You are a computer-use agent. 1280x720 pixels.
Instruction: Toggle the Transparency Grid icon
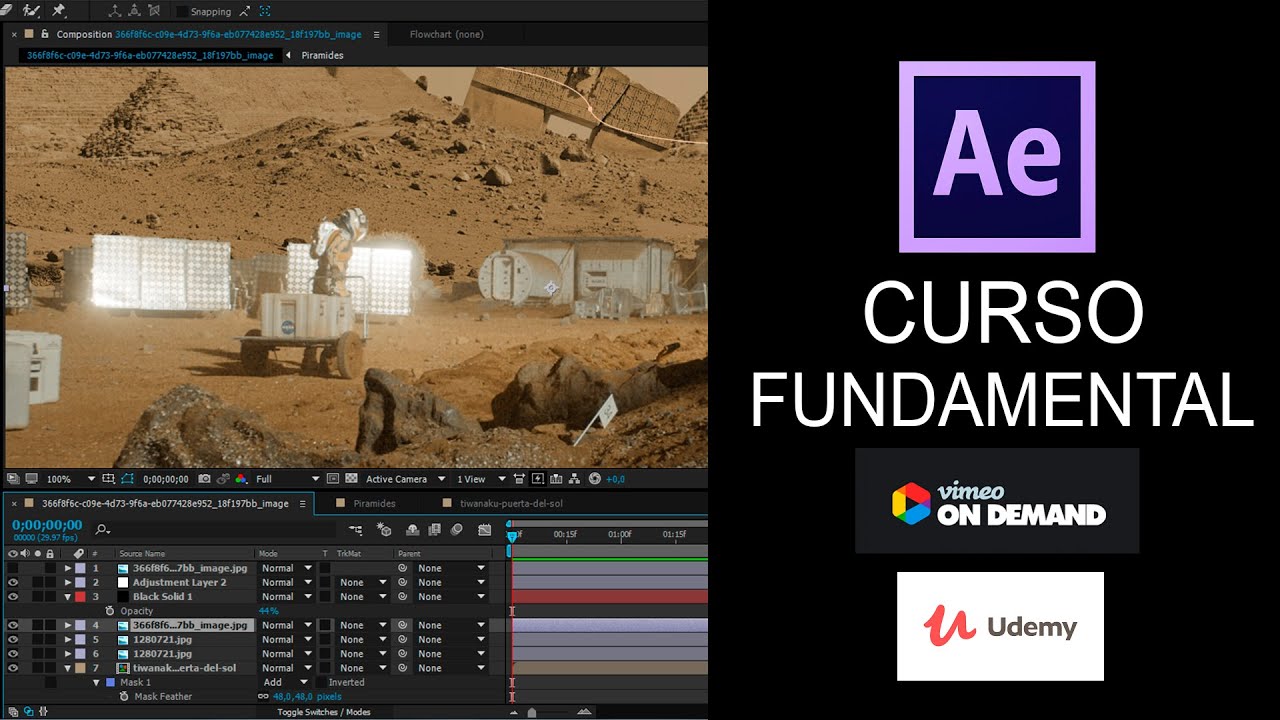click(x=351, y=479)
